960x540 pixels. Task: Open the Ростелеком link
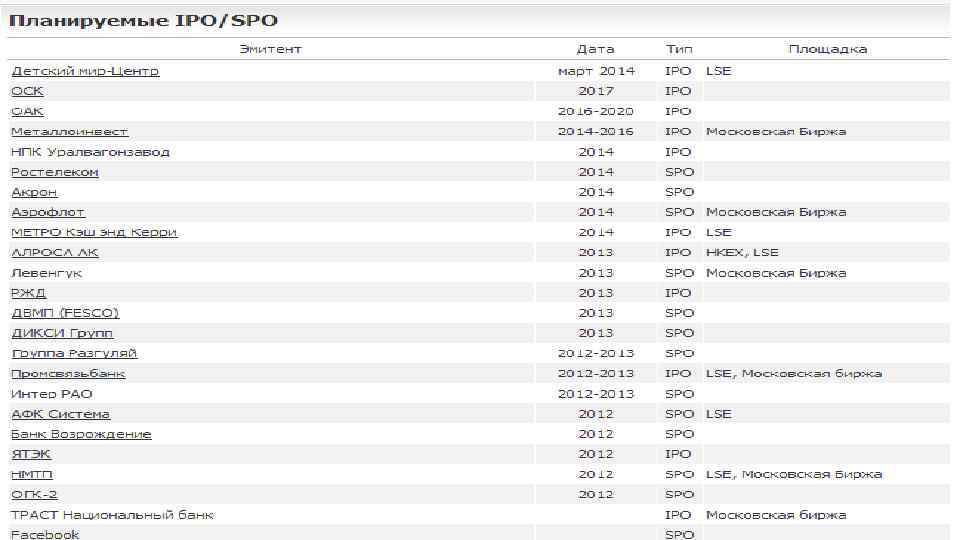55,172
